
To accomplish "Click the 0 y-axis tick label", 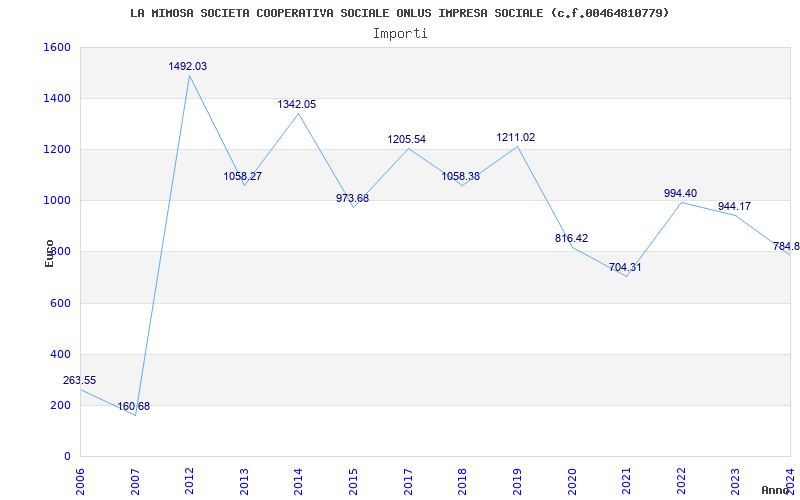I will [67, 457].
